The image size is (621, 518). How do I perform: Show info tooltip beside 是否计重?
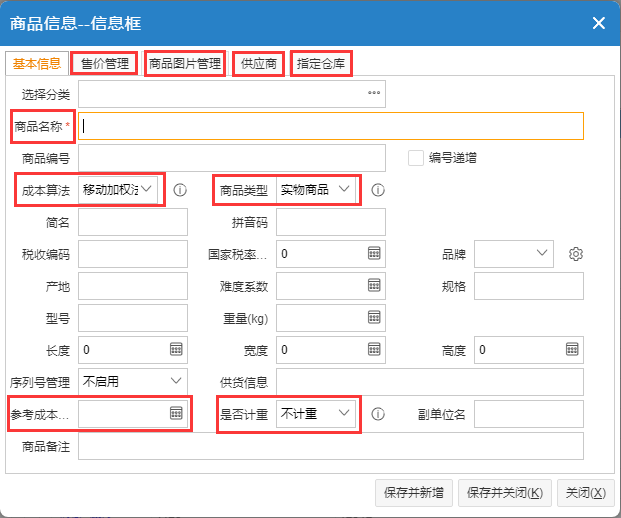click(378, 414)
